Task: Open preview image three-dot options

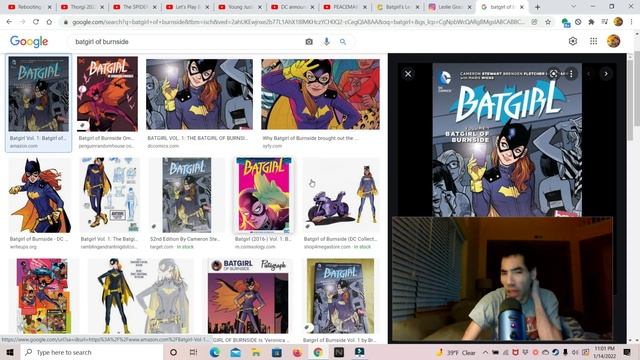Action: coord(571,74)
